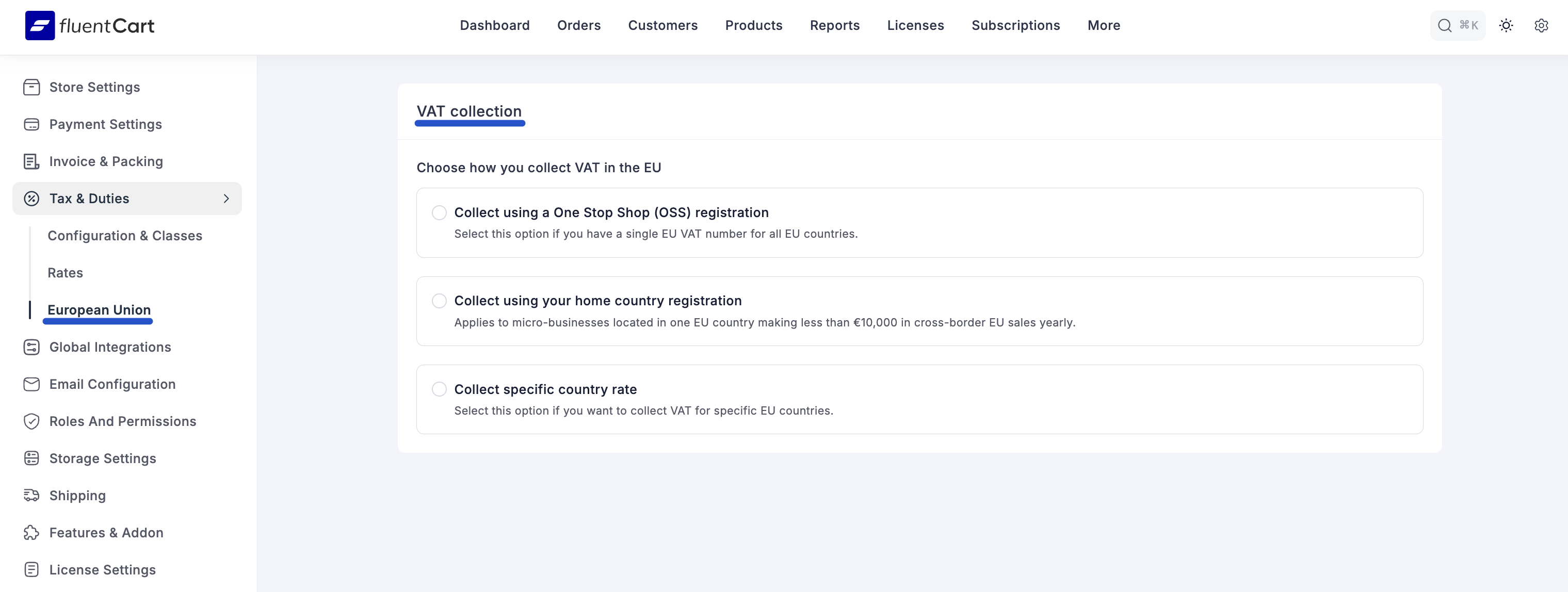
Task: Select European Union in the sidebar
Action: click(99, 310)
